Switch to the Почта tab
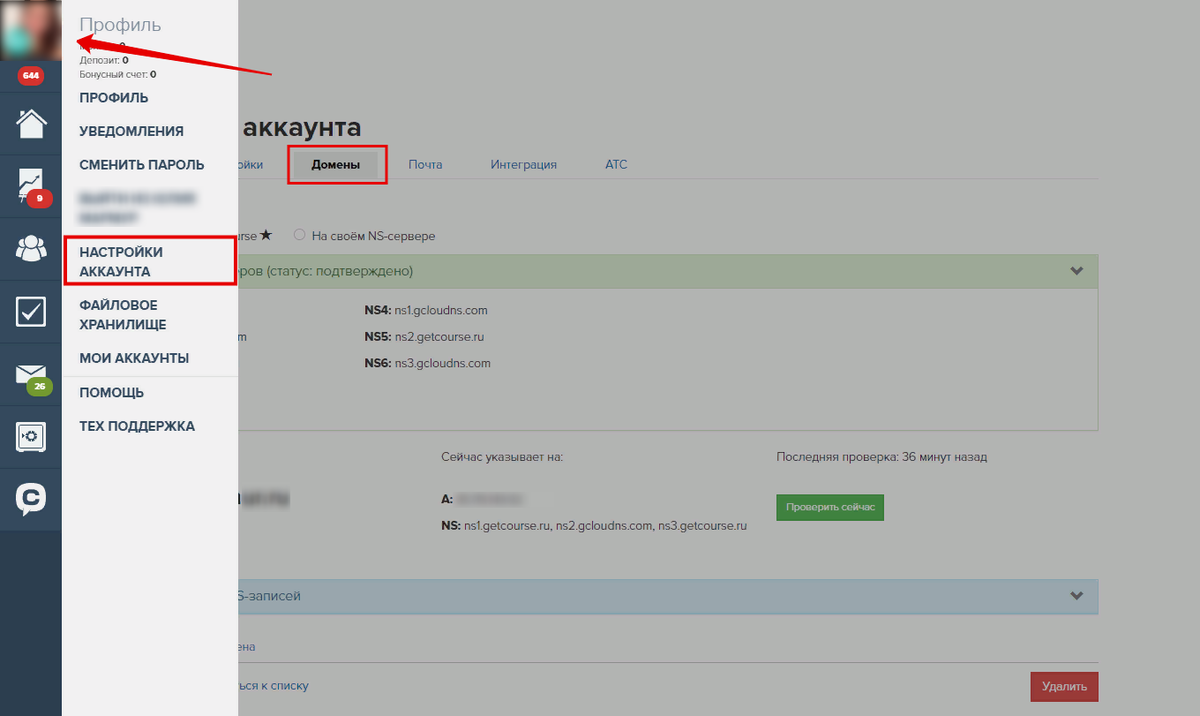Viewport: 1200px width, 716px height. (425, 165)
